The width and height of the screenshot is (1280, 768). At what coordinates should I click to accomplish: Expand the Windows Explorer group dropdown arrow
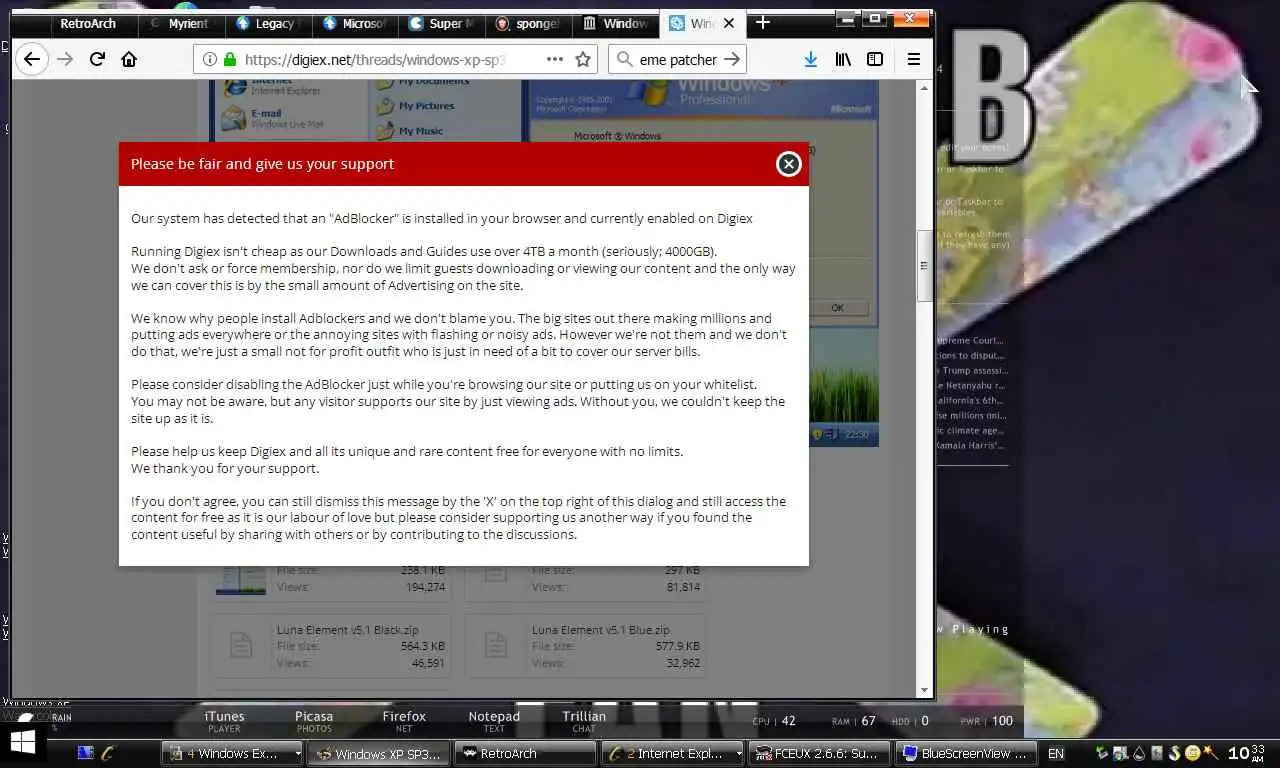(x=297, y=754)
